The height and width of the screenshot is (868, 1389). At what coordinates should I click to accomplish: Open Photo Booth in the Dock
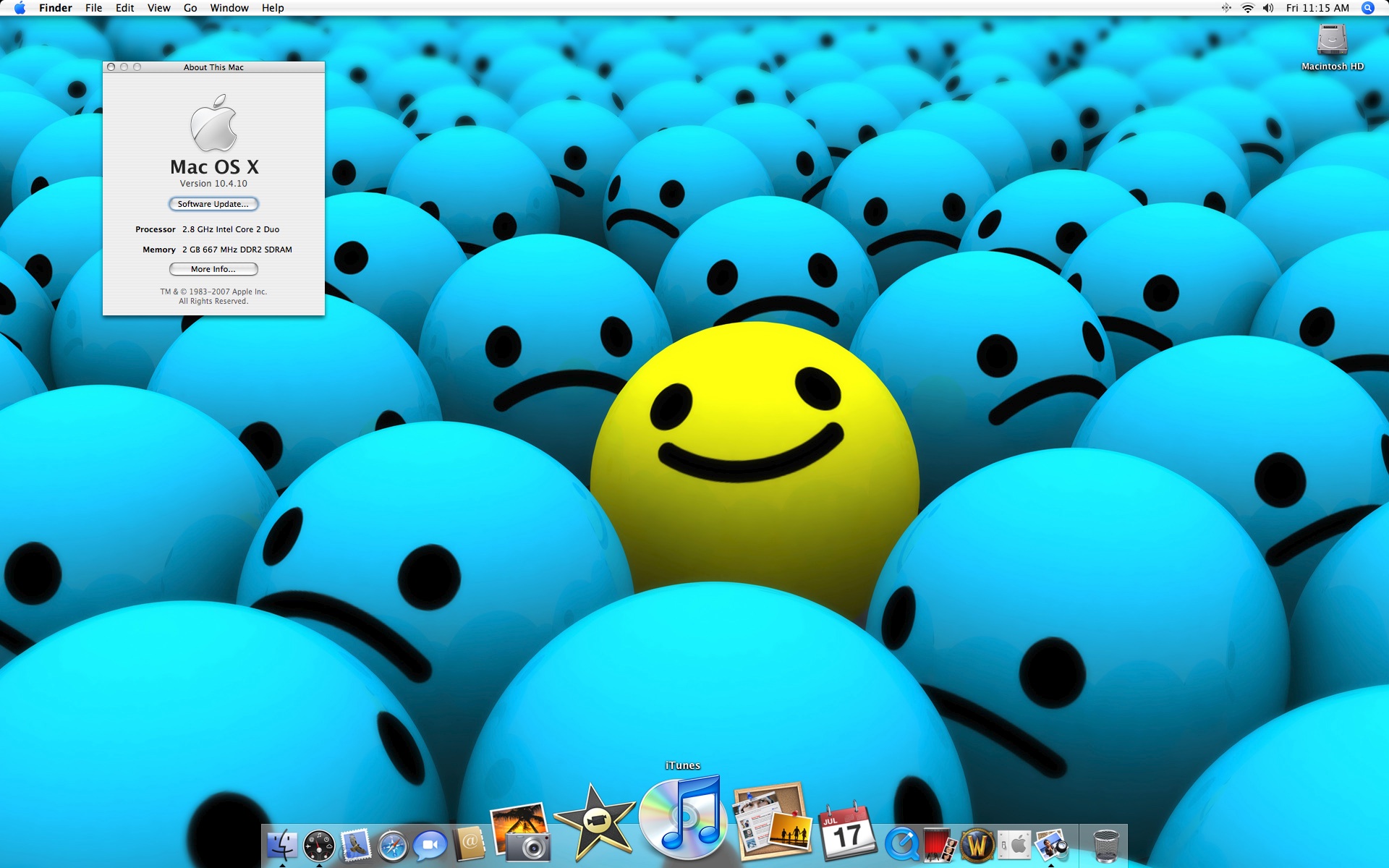pos(940,845)
